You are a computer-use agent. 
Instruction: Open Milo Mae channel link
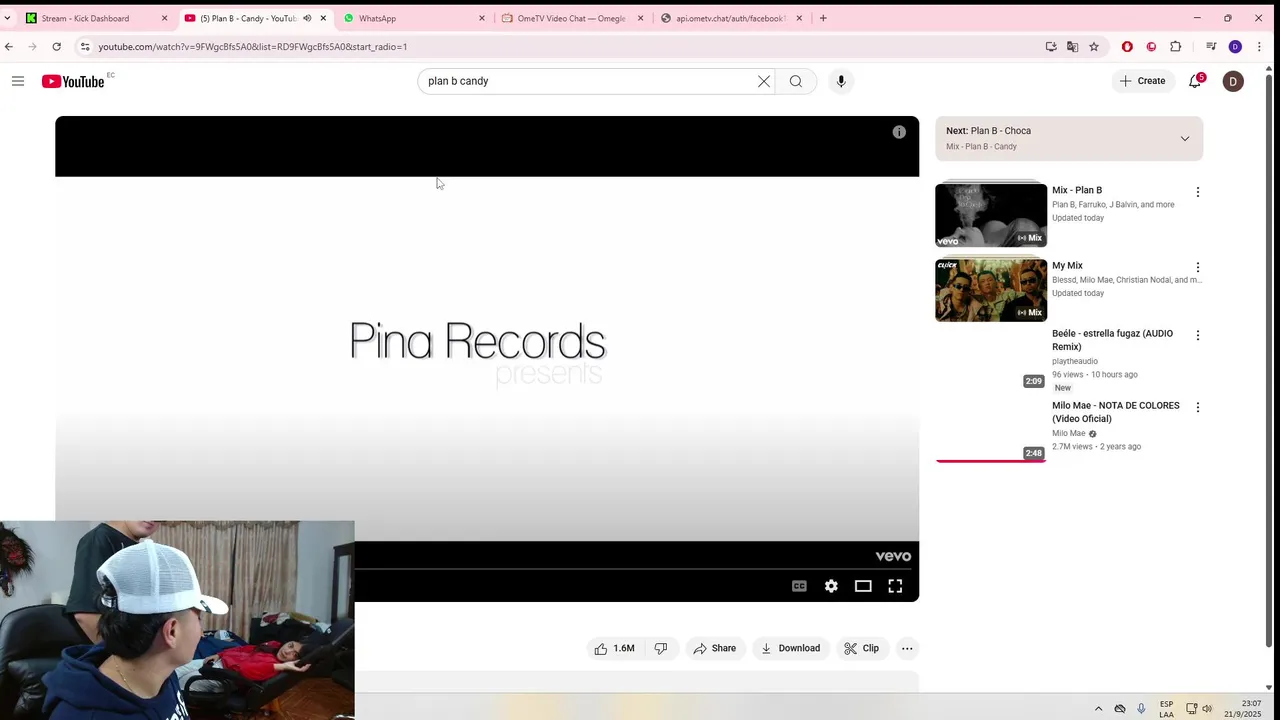tap(1068, 433)
